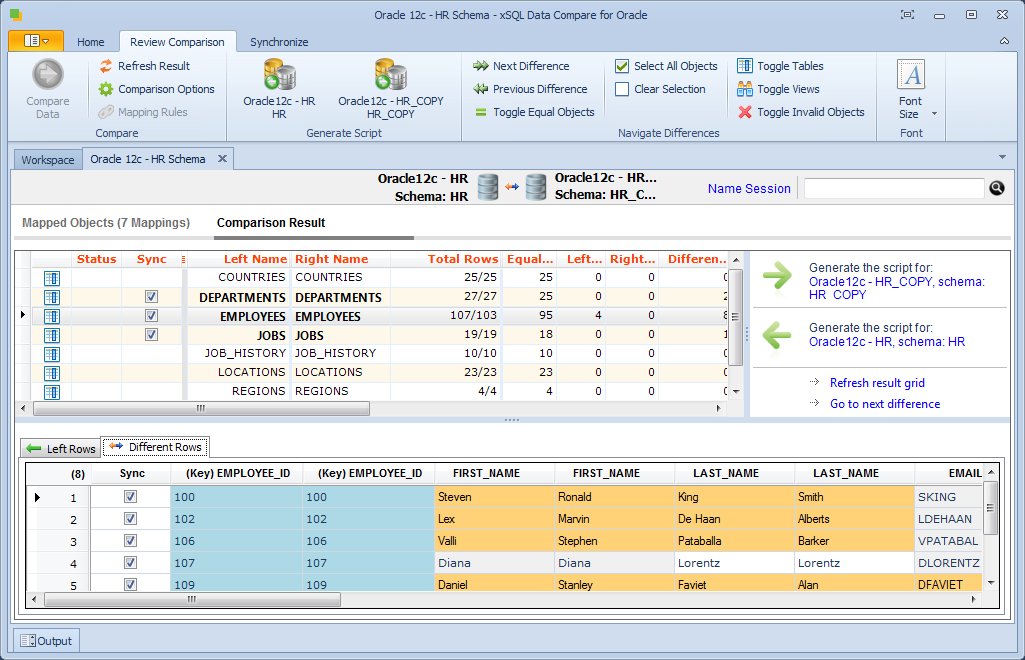Click the result grid horizontal scrollbar
Viewport: 1025px width, 660px height.
click(x=201, y=408)
